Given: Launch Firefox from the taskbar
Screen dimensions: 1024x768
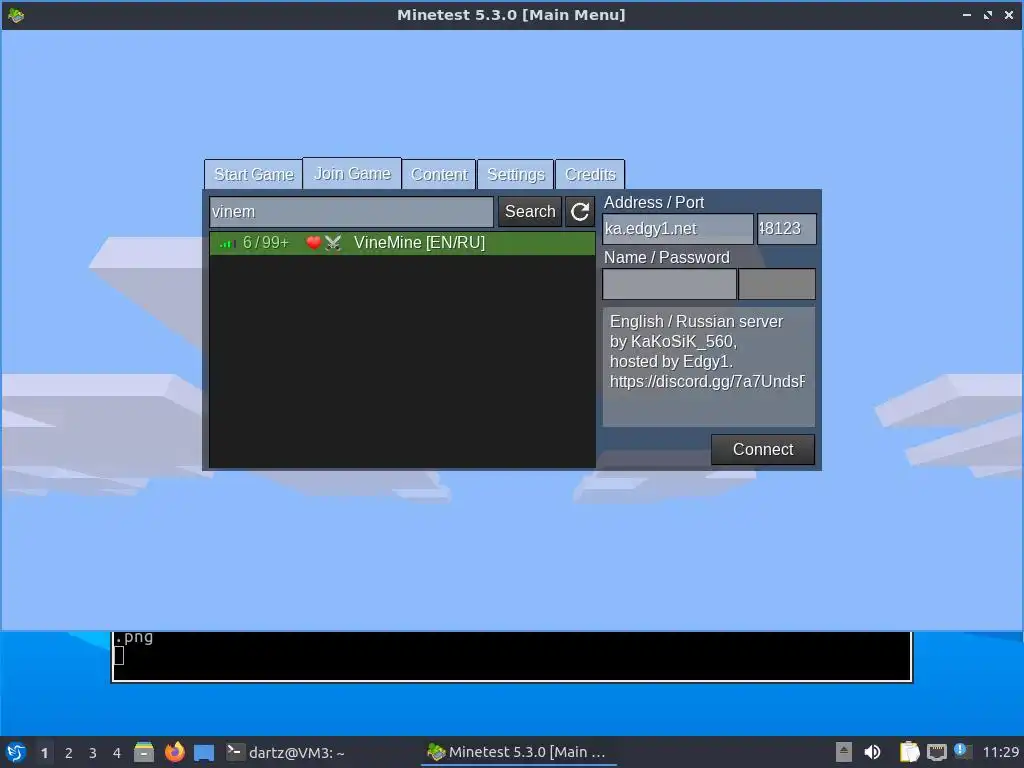Looking at the screenshot, I should (x=174, y=752).
